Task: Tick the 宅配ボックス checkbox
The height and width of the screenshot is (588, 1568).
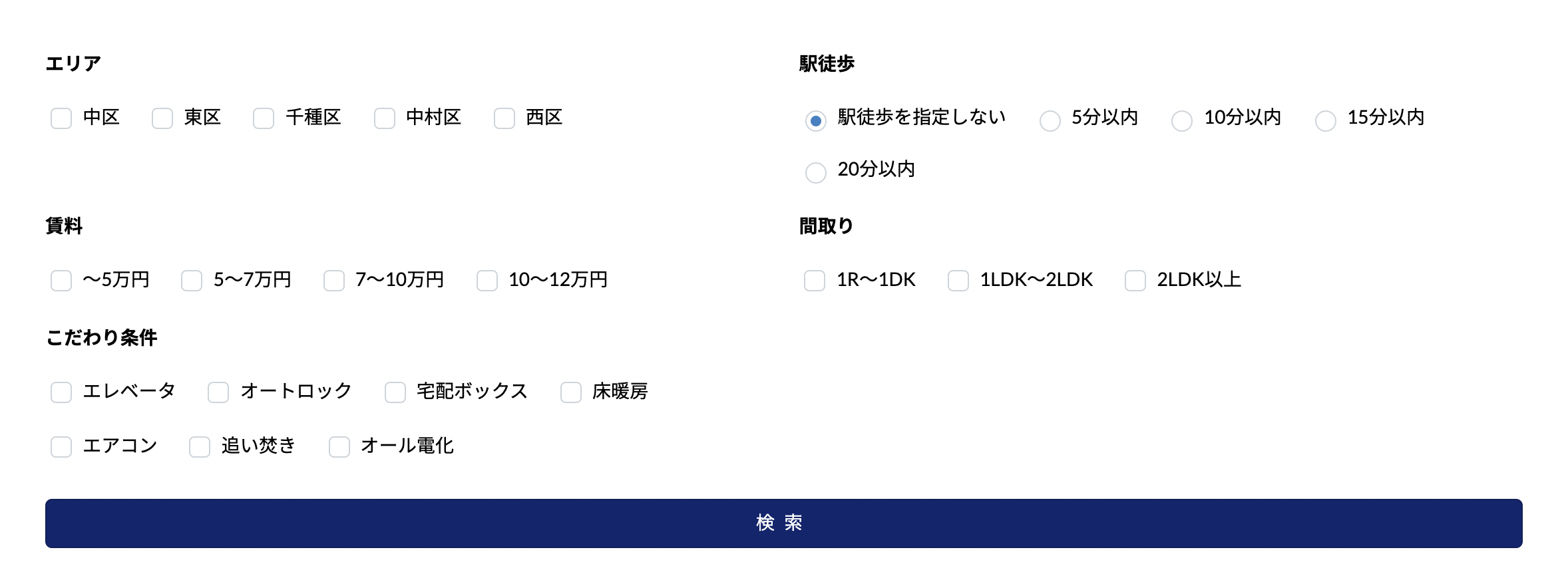Action: (x=395, y=392)
